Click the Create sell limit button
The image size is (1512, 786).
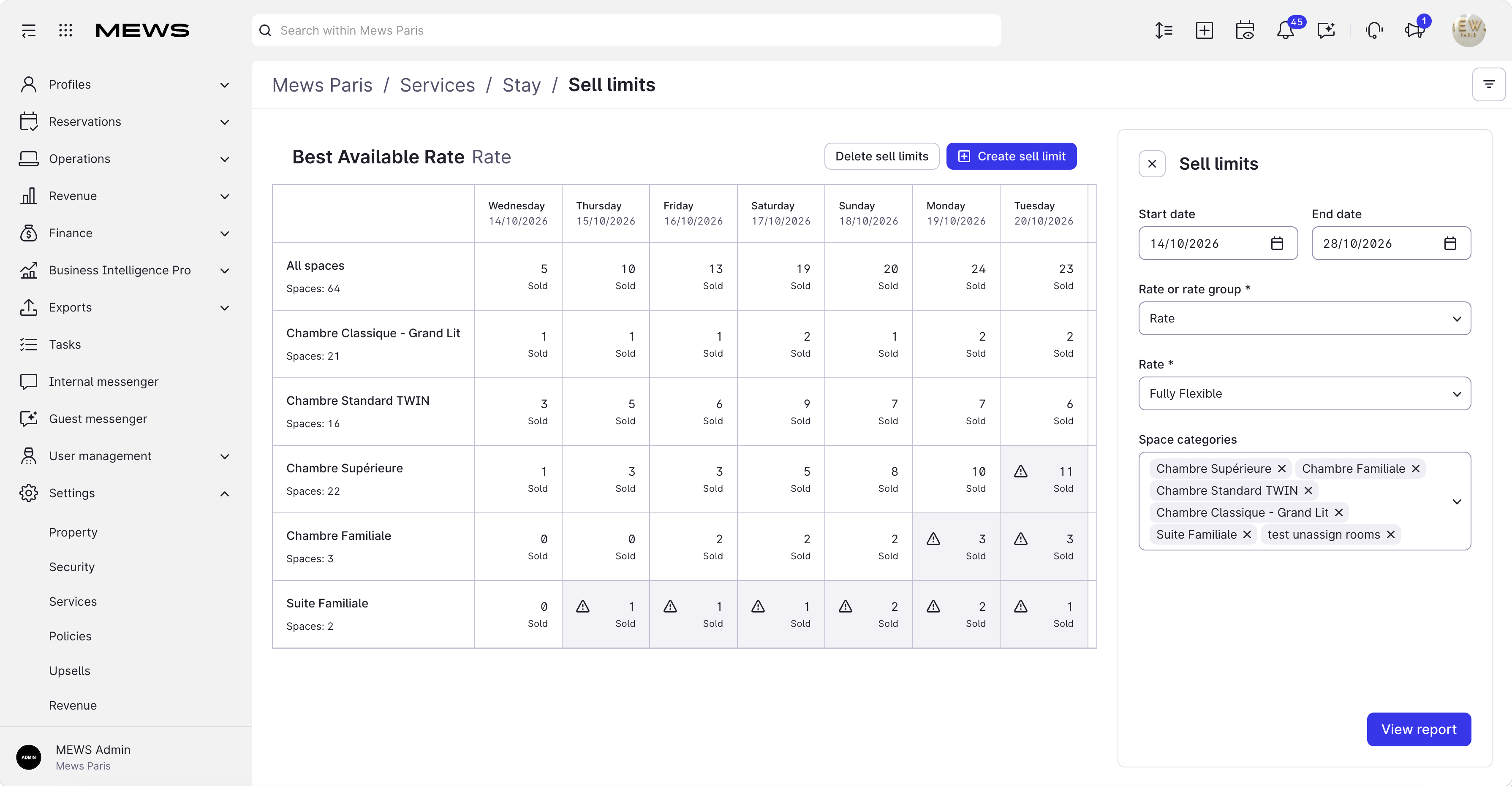pyautogui.click(x=1012, y=156)
